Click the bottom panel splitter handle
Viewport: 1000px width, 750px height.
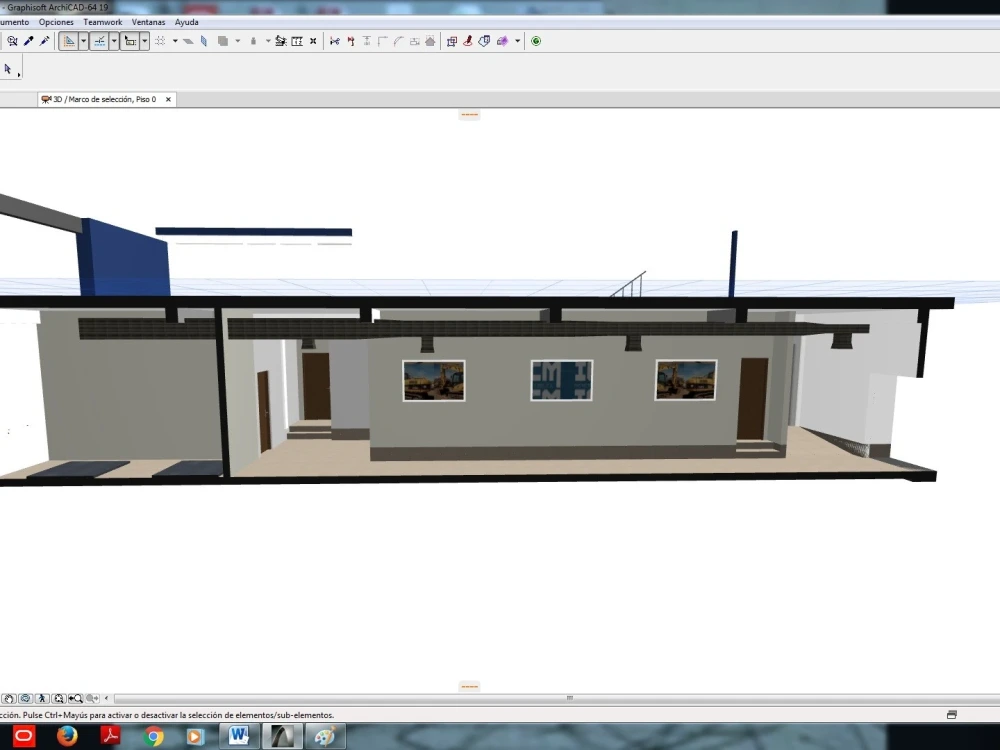469,687
